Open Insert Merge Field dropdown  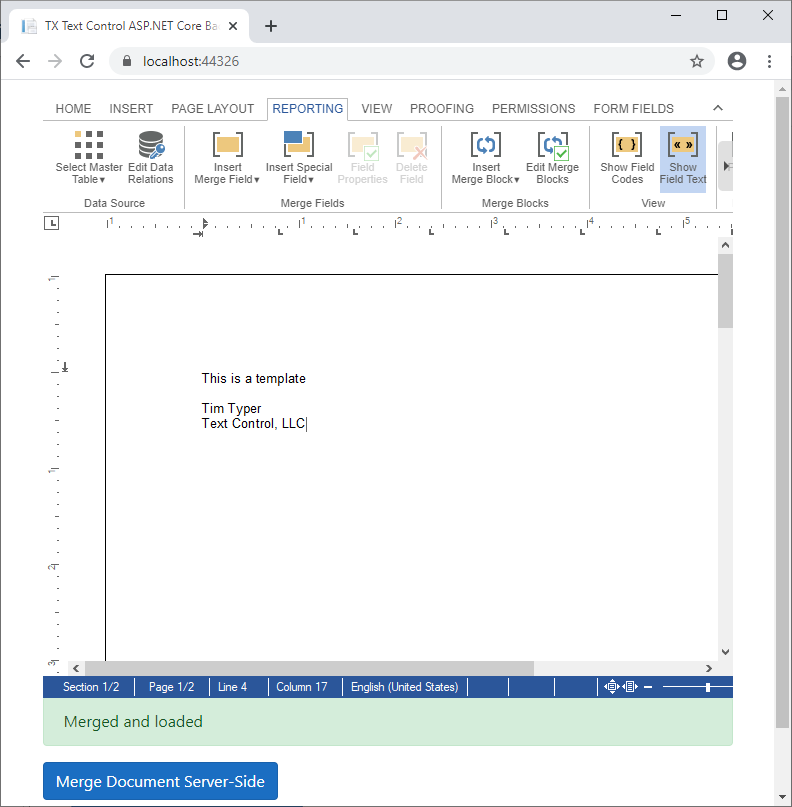[227, 158]
